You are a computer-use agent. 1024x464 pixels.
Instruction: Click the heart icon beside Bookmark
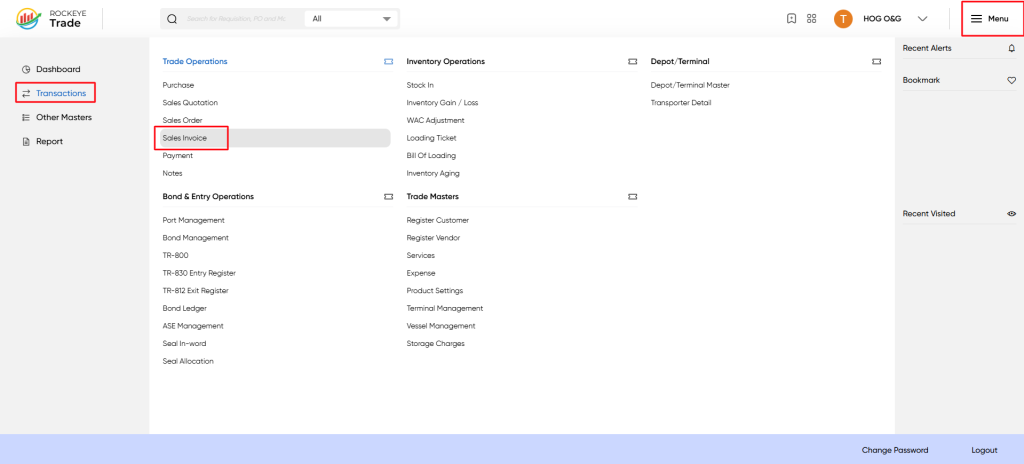tap(1012, 80)
